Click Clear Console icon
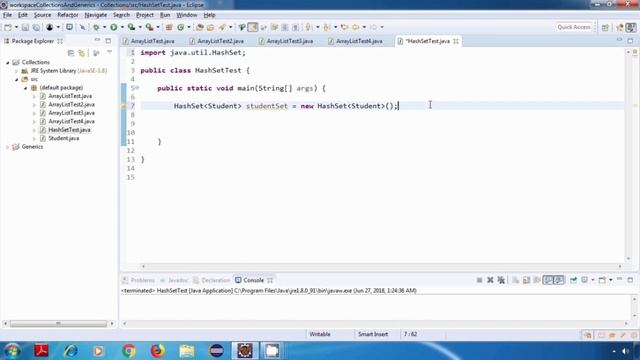Screen dimensions: 640x360 (516, 280)
